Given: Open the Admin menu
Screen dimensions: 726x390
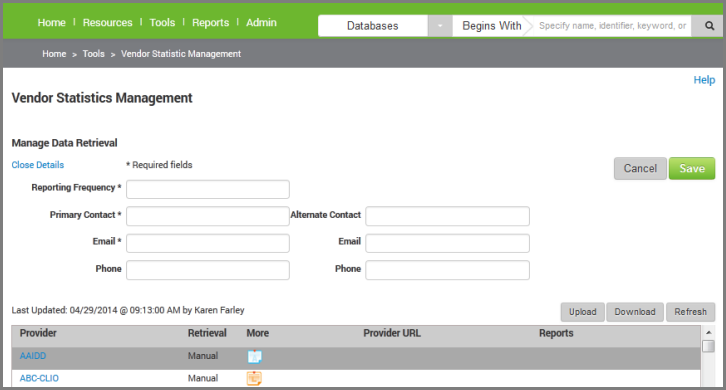Looking at the screenshot, I should click(261, 22).
